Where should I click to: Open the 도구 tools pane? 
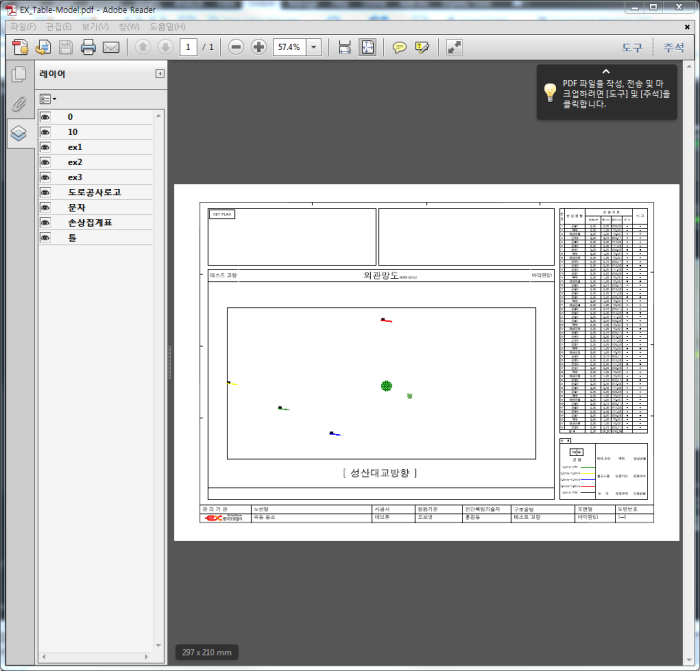[x=632, y=47]
